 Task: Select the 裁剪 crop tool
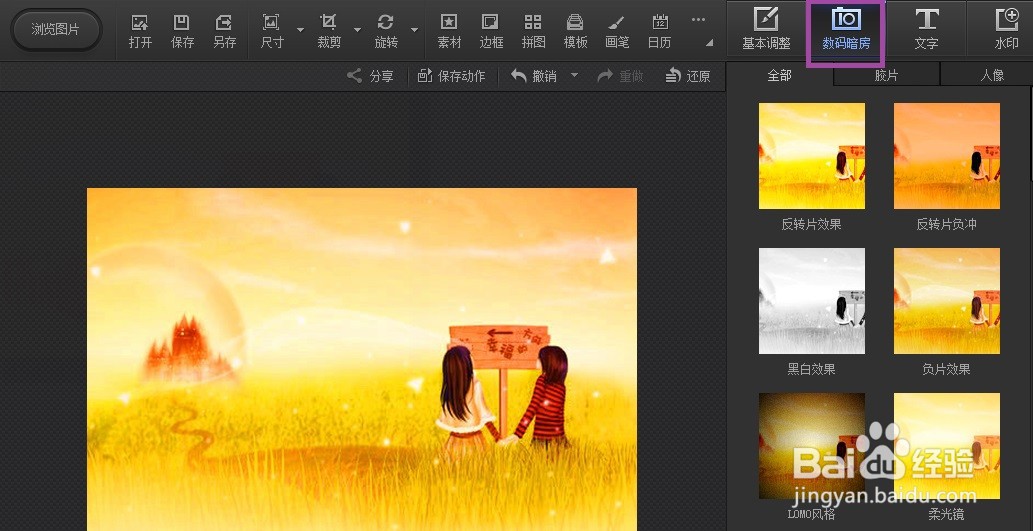tap(329, 32)
